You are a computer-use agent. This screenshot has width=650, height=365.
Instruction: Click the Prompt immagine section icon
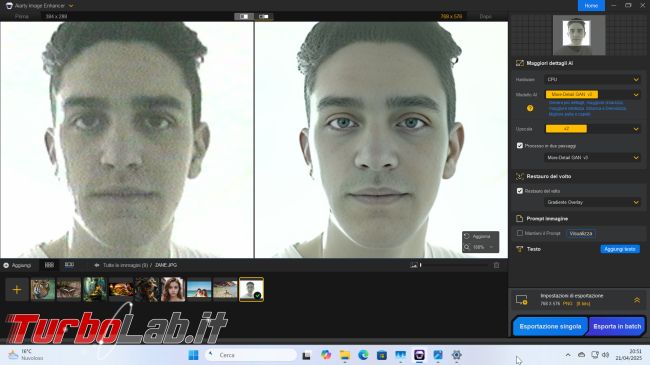[519, 219]
